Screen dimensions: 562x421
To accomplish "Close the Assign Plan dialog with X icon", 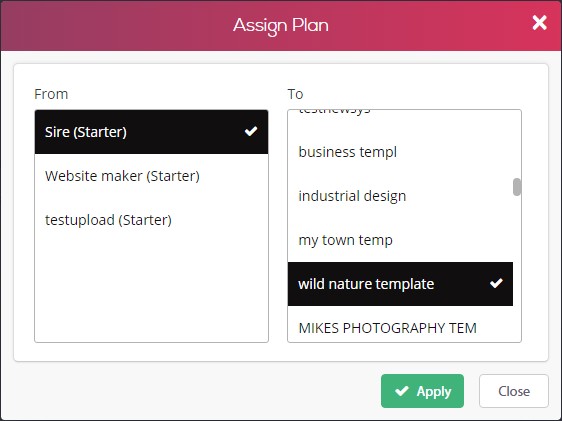I will click(539, 23).
